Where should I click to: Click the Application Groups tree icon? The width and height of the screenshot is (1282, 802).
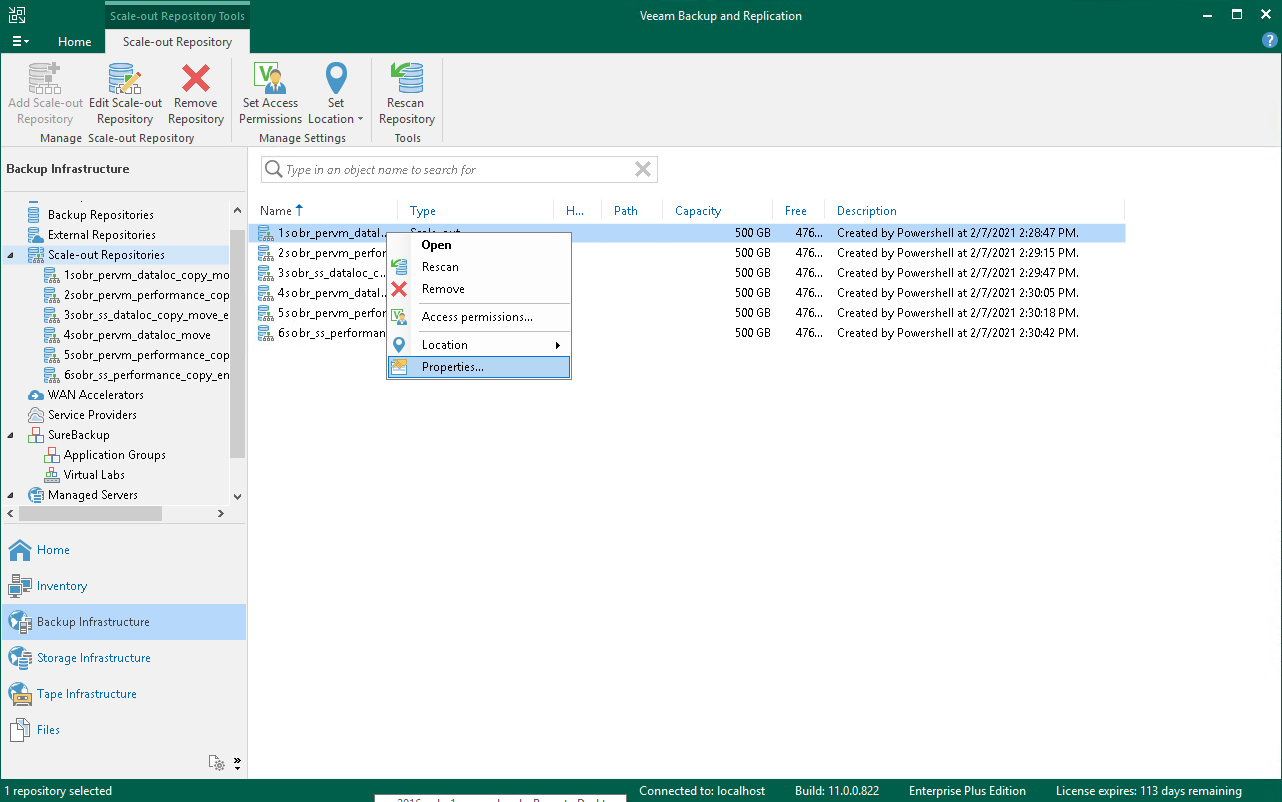pos(52,455)
